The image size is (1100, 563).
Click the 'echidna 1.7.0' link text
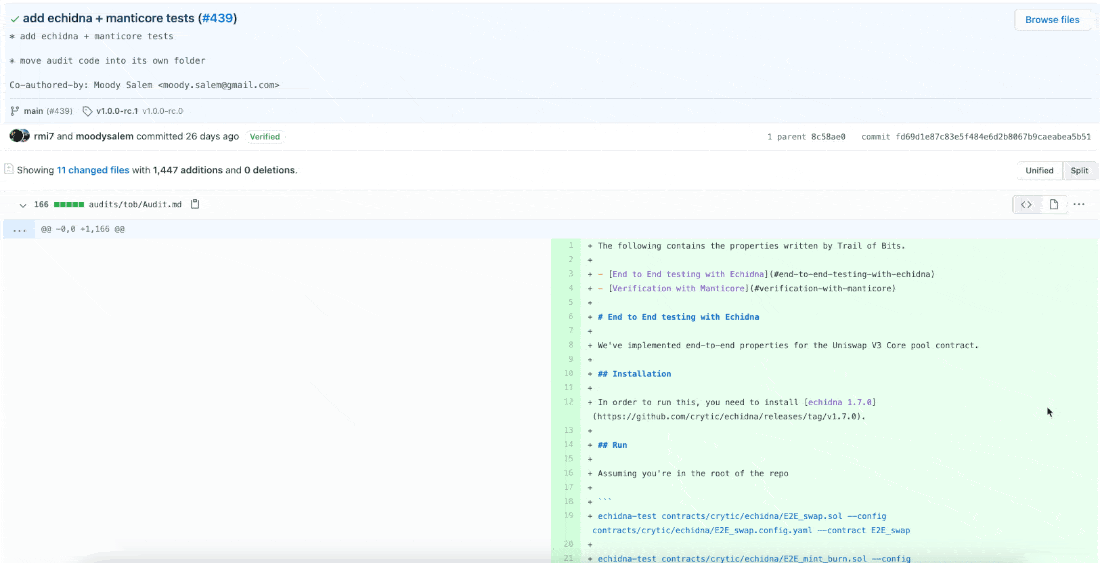click(x=840, y=402)
